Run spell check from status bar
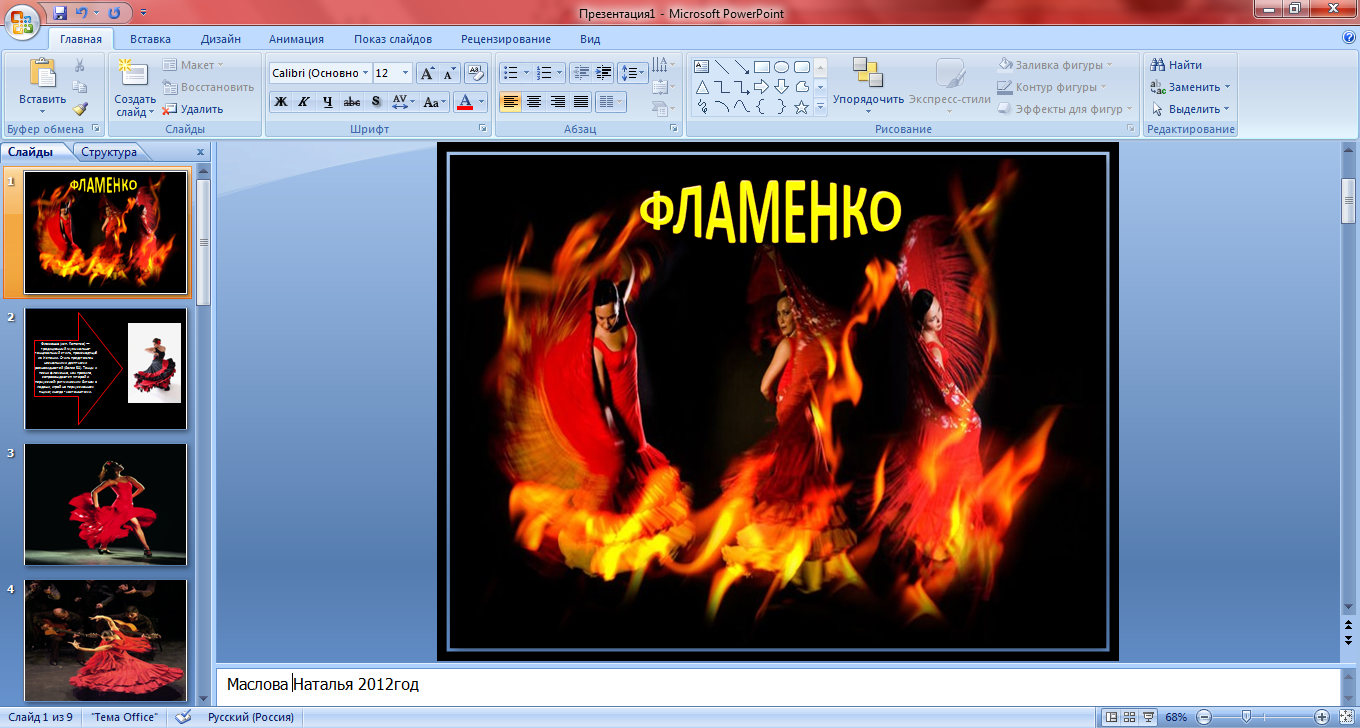The width and height of the screenshot is (1360, 728). (x=183, y=717)
